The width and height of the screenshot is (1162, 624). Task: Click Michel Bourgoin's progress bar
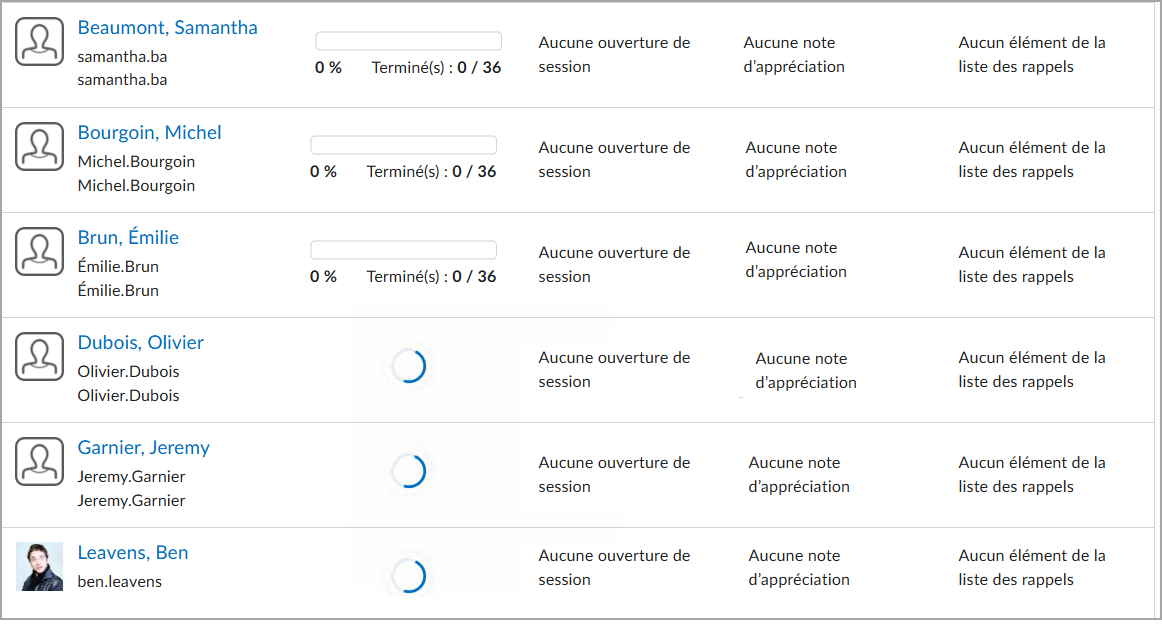(403, 144)
